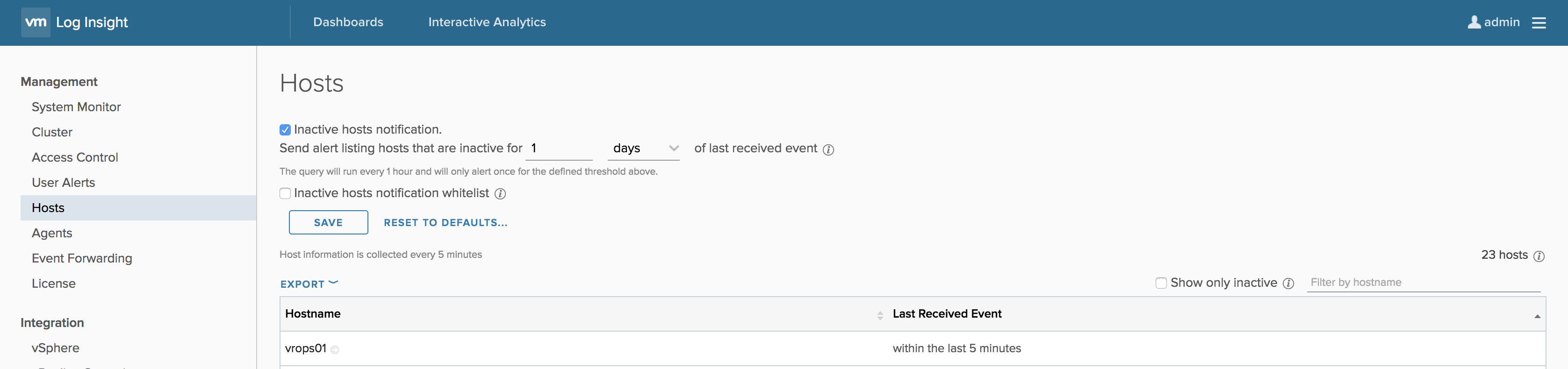Enable Inactive hosts notification whitelist checkbox
This screenshot has height=369, width=1568.
tap(285, 193)
